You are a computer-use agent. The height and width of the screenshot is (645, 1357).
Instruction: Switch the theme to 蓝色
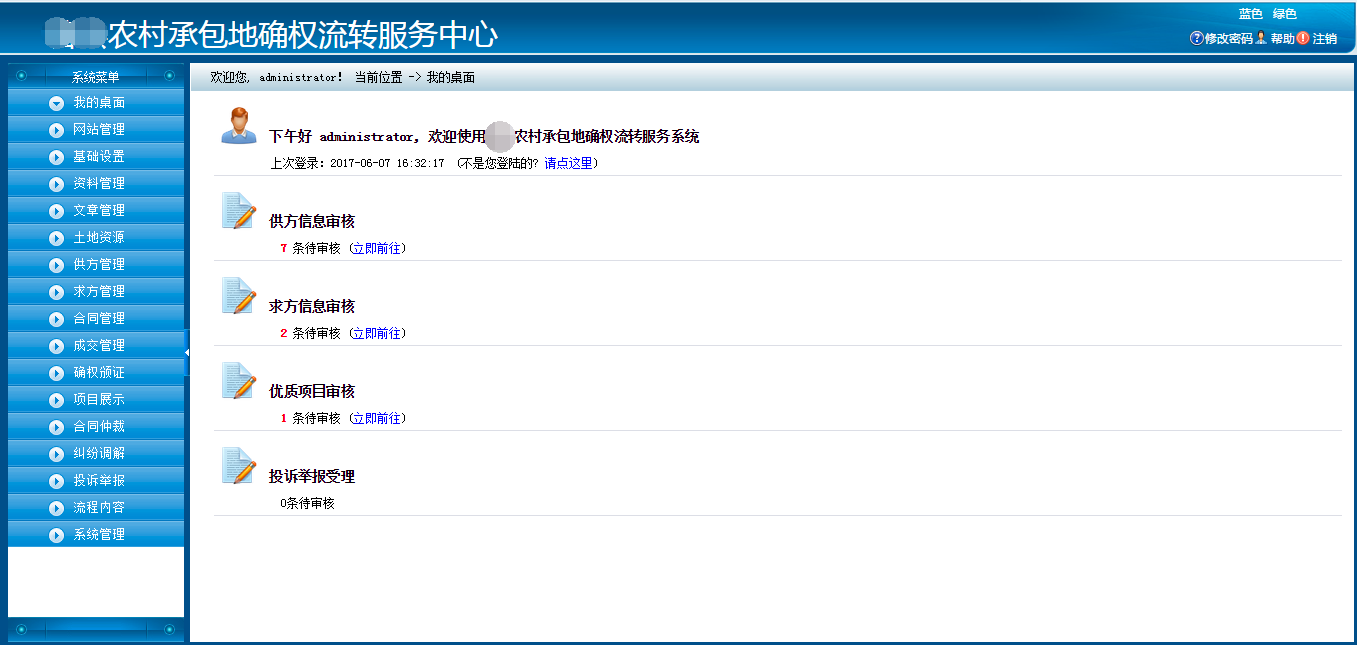click(x=1250, y=14)
